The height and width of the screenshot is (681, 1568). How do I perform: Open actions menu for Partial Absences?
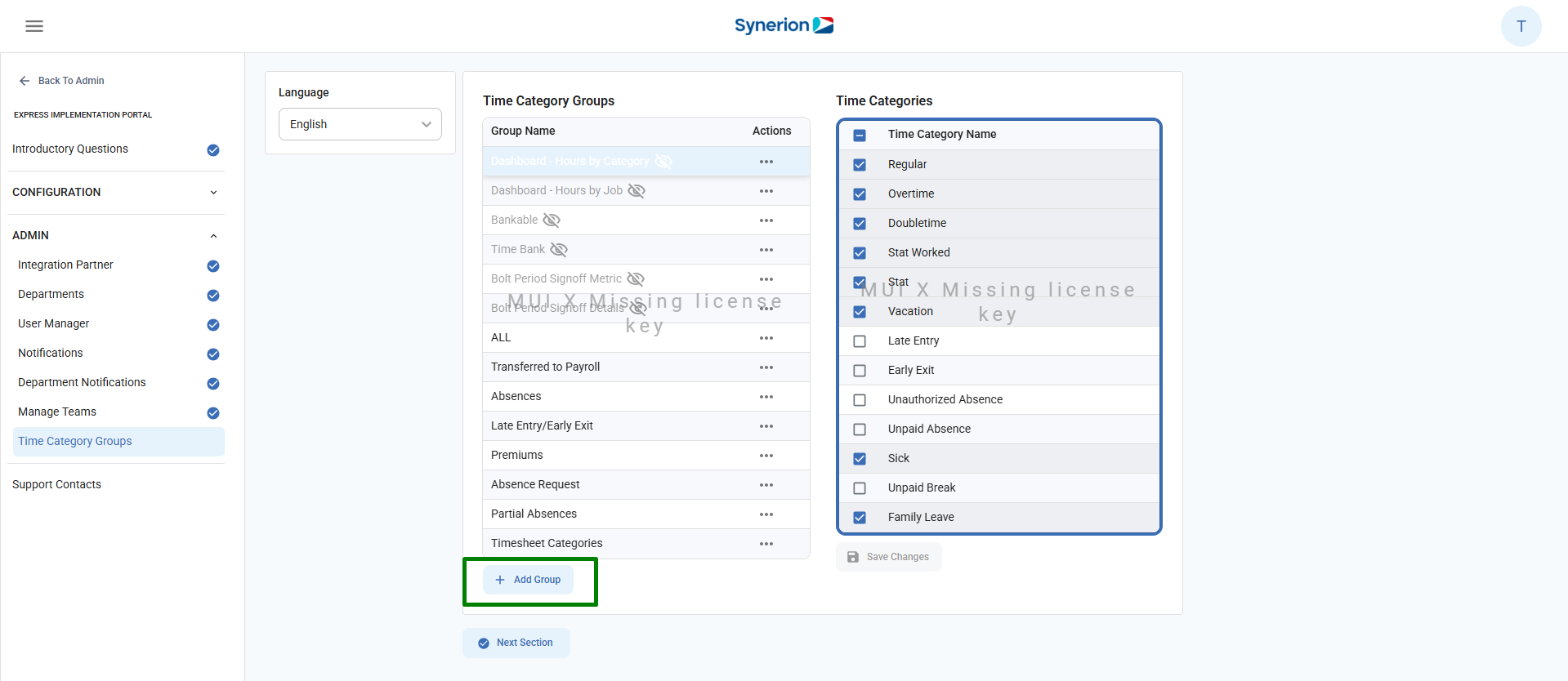(x=766, y=514)
